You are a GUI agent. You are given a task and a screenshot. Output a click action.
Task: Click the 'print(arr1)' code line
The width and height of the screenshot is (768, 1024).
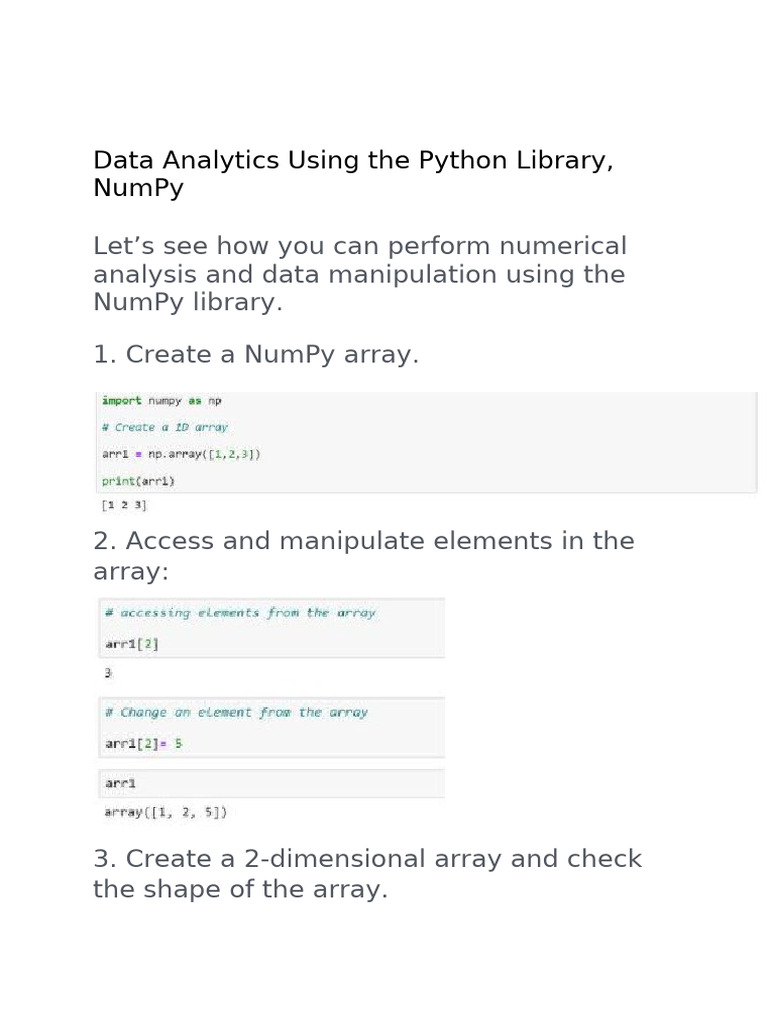tap(138, 481)
